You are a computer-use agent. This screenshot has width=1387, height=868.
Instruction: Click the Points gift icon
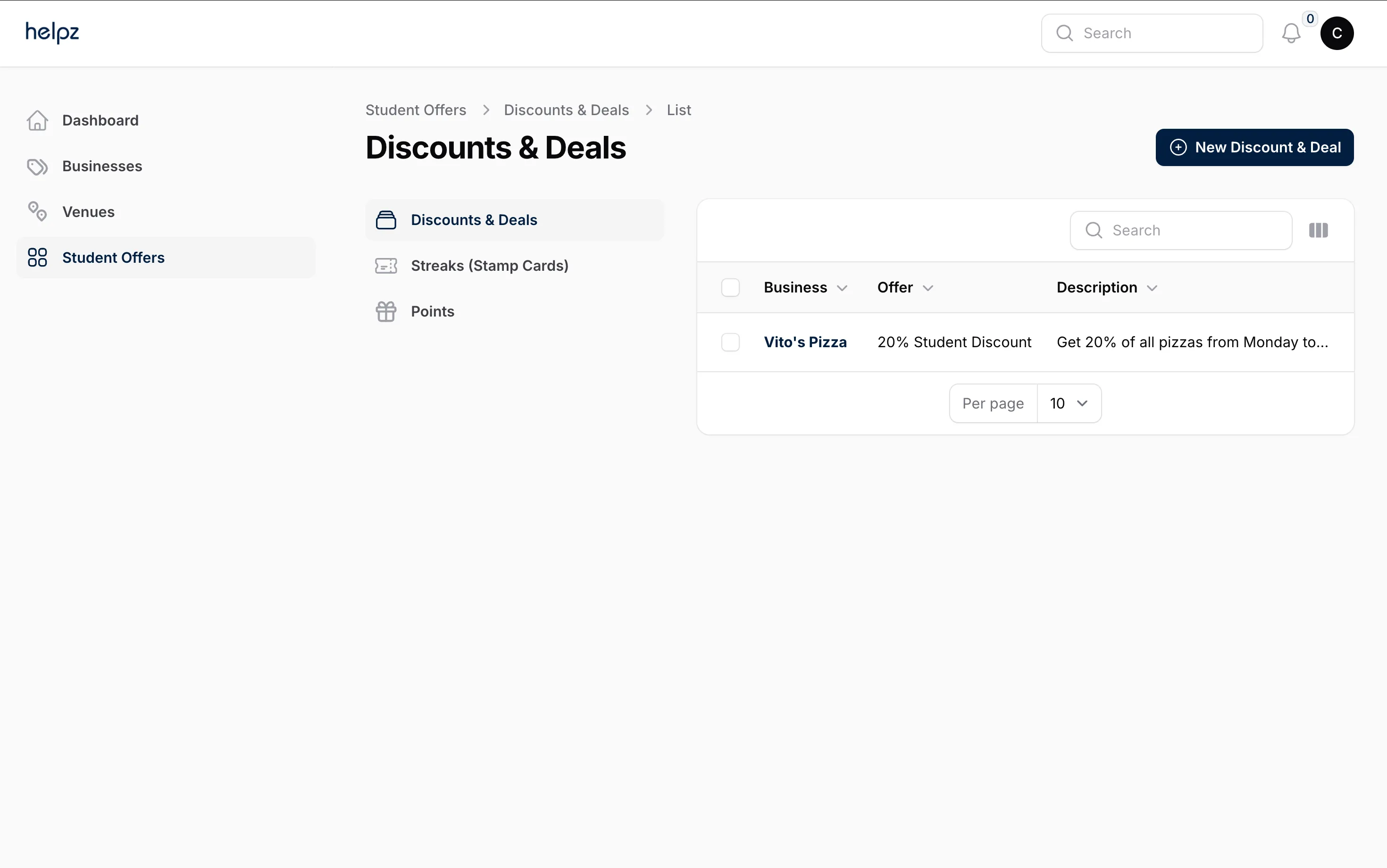point(386,312)
